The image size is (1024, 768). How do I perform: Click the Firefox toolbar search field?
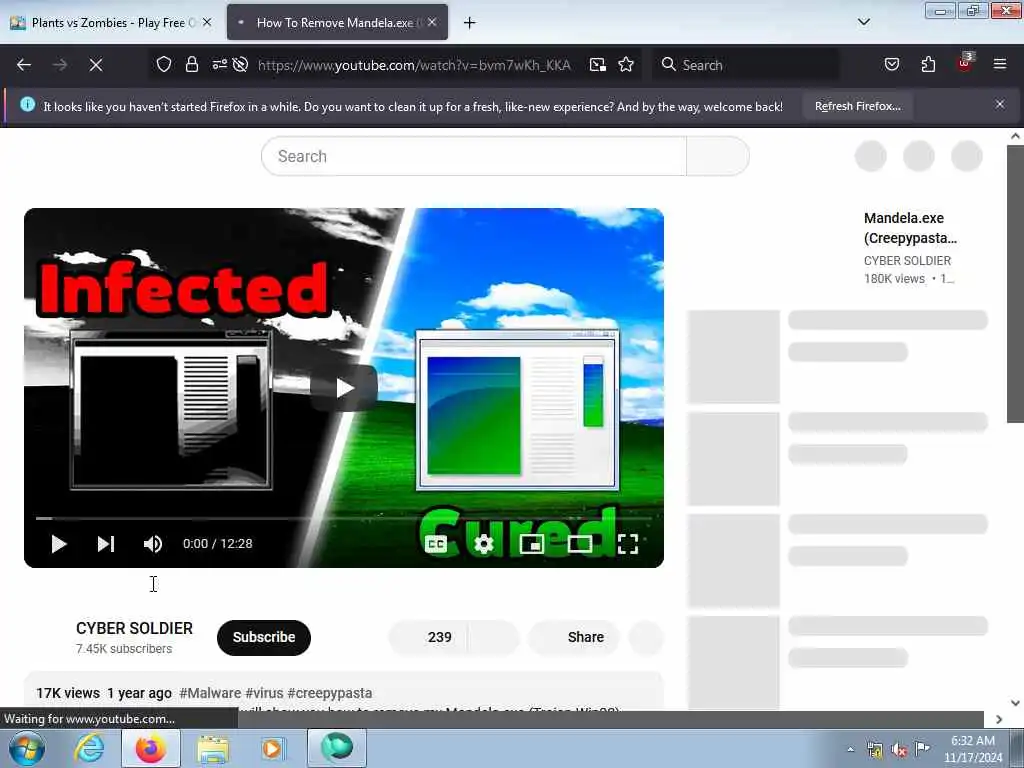click(747, 65)
